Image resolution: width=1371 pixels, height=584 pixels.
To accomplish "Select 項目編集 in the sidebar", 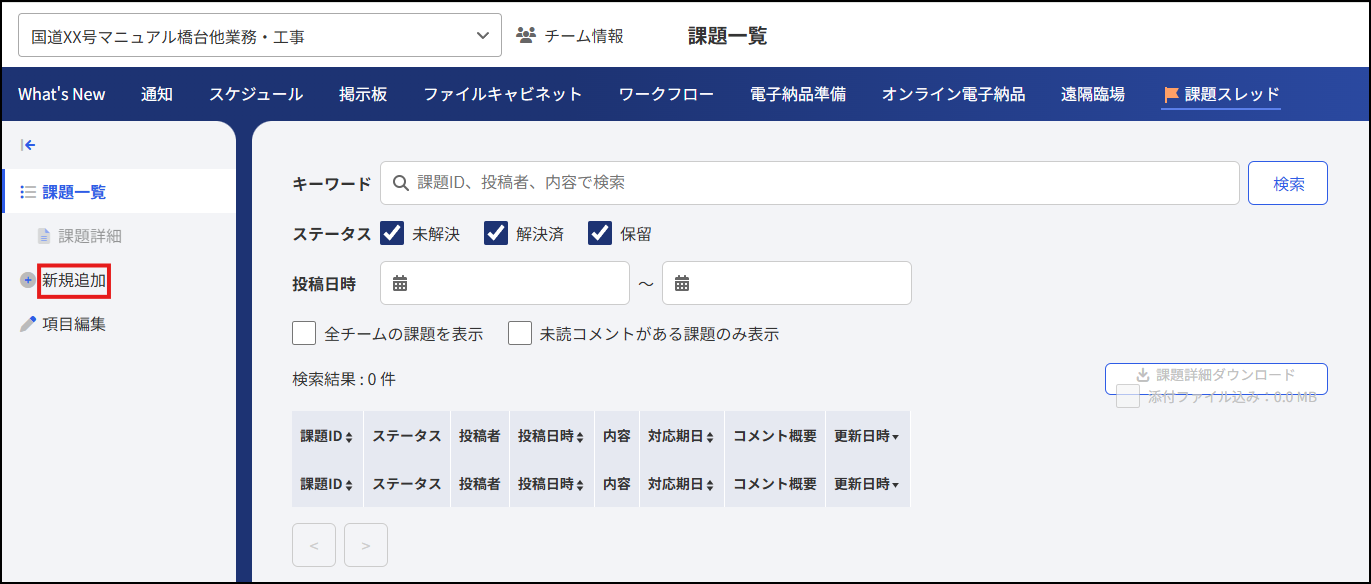I will tap(74, 324).
